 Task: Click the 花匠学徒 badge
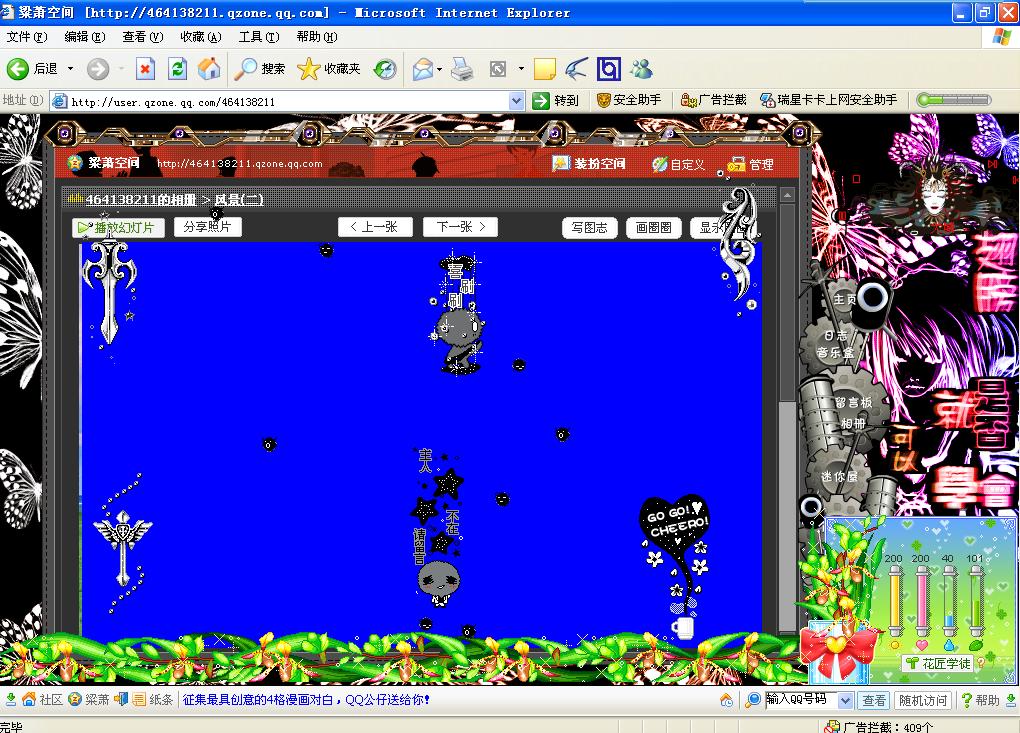(939, 663)
